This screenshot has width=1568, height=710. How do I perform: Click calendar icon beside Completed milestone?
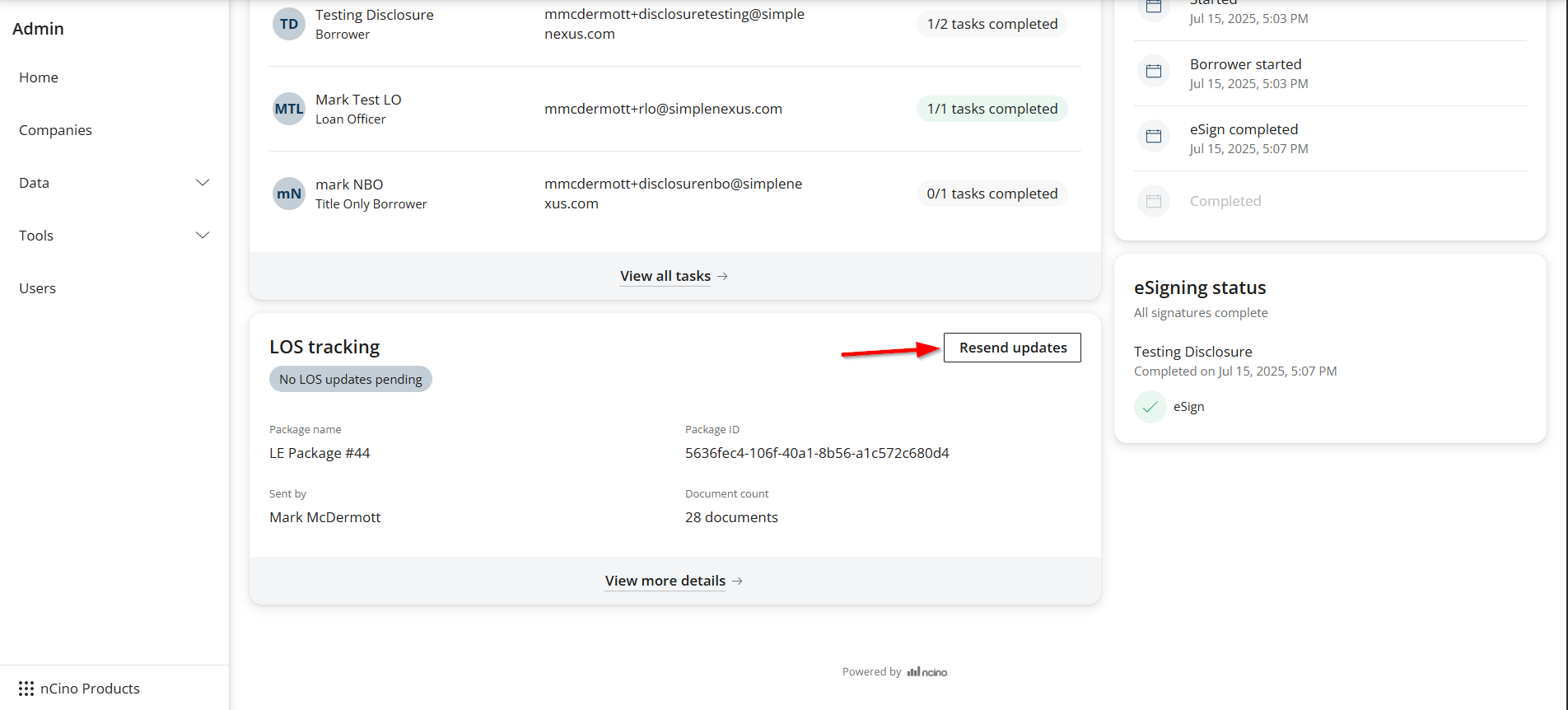click(1154, 201)
